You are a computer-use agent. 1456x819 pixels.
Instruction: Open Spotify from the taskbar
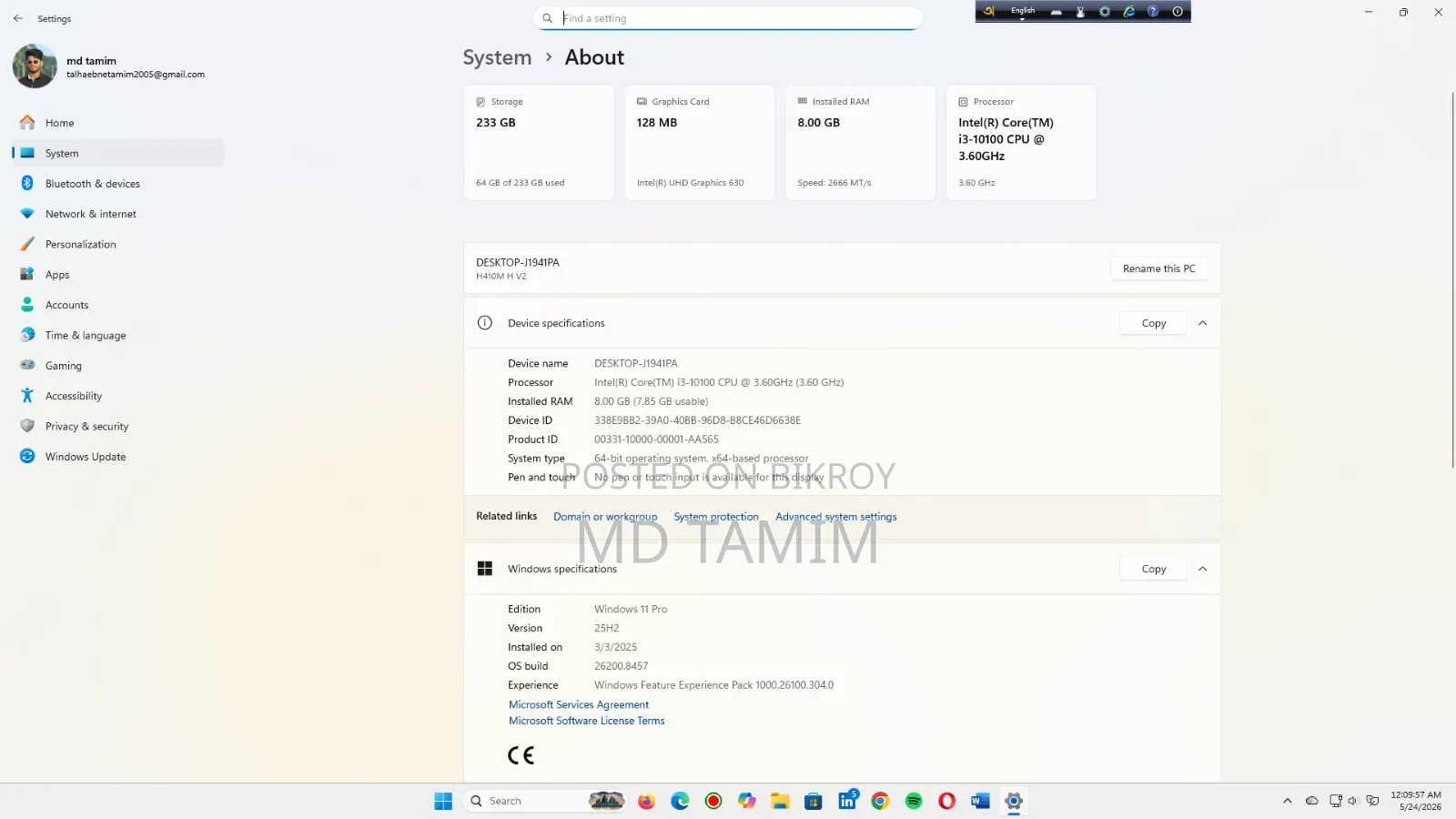914,801
